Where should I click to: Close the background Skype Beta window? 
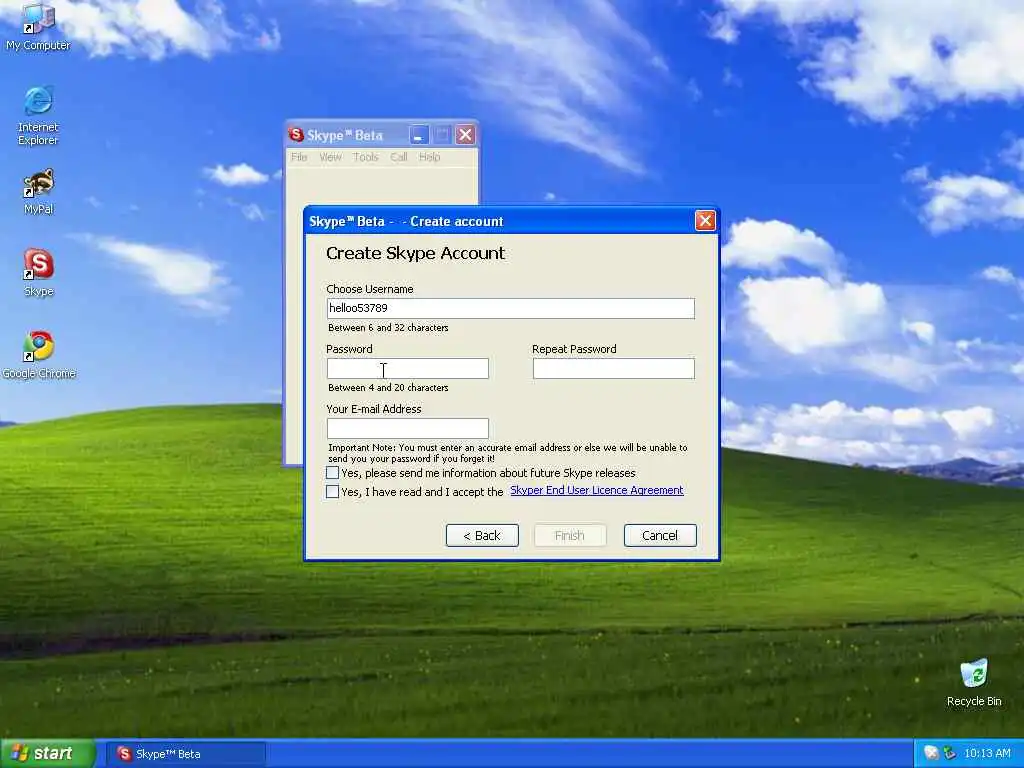[465, 135]
